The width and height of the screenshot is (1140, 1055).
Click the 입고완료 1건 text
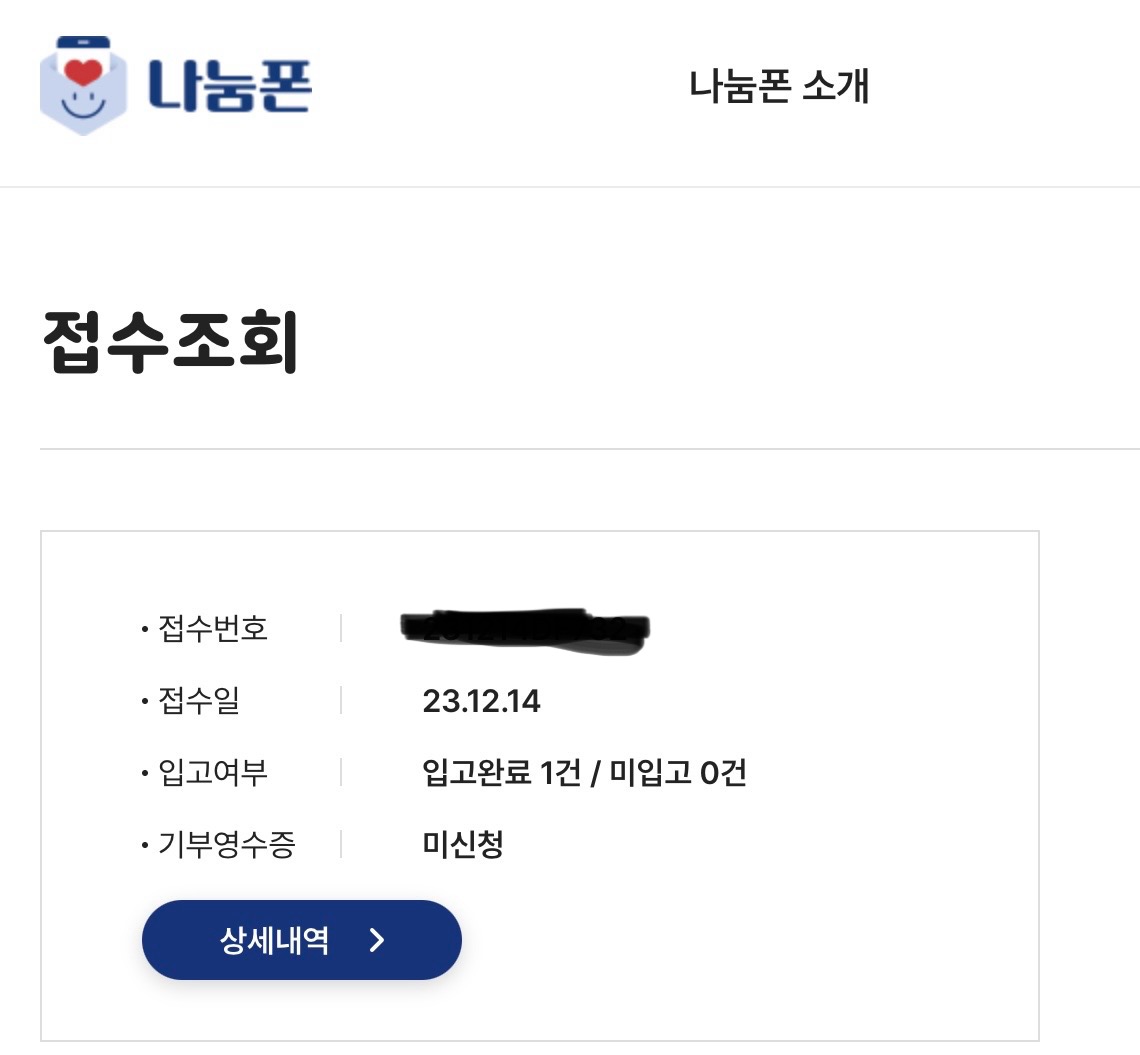pyautogui.click(x=502, y=773)
